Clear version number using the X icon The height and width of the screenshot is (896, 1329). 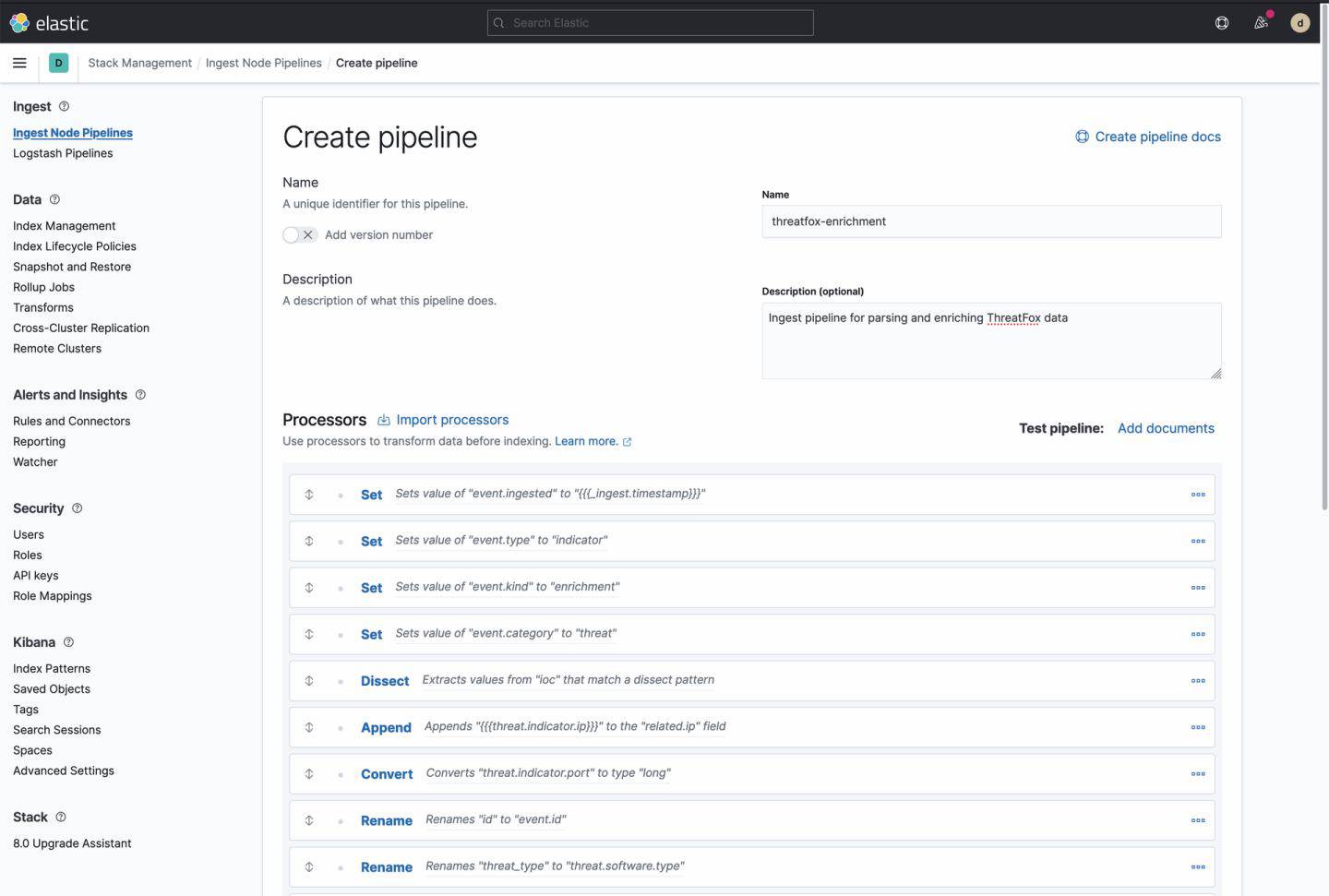pyautogui.click(x=308, y=234)
